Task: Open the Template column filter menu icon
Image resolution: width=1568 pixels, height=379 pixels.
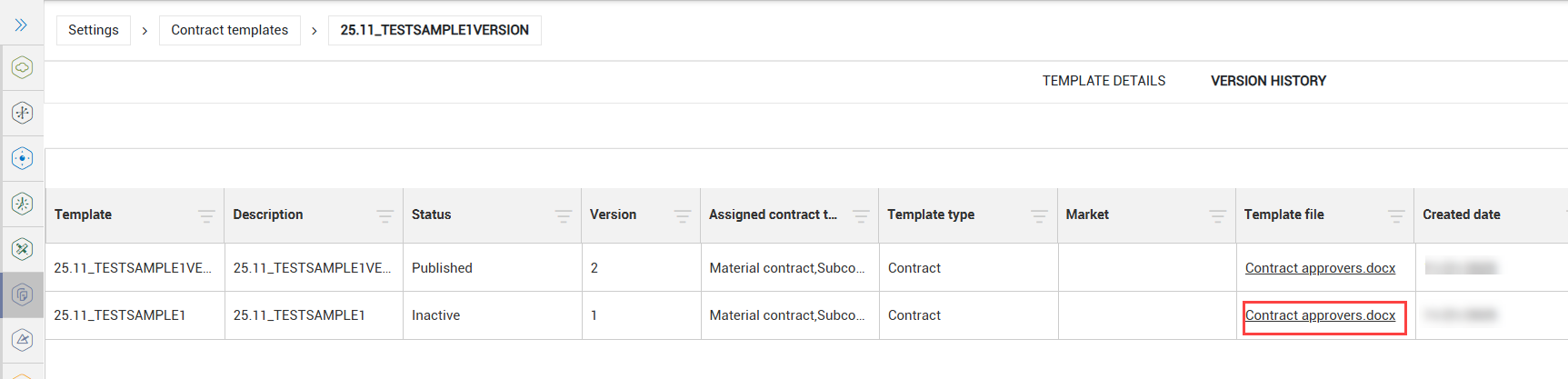Action: pyautogui.click(x=206, y=215)
